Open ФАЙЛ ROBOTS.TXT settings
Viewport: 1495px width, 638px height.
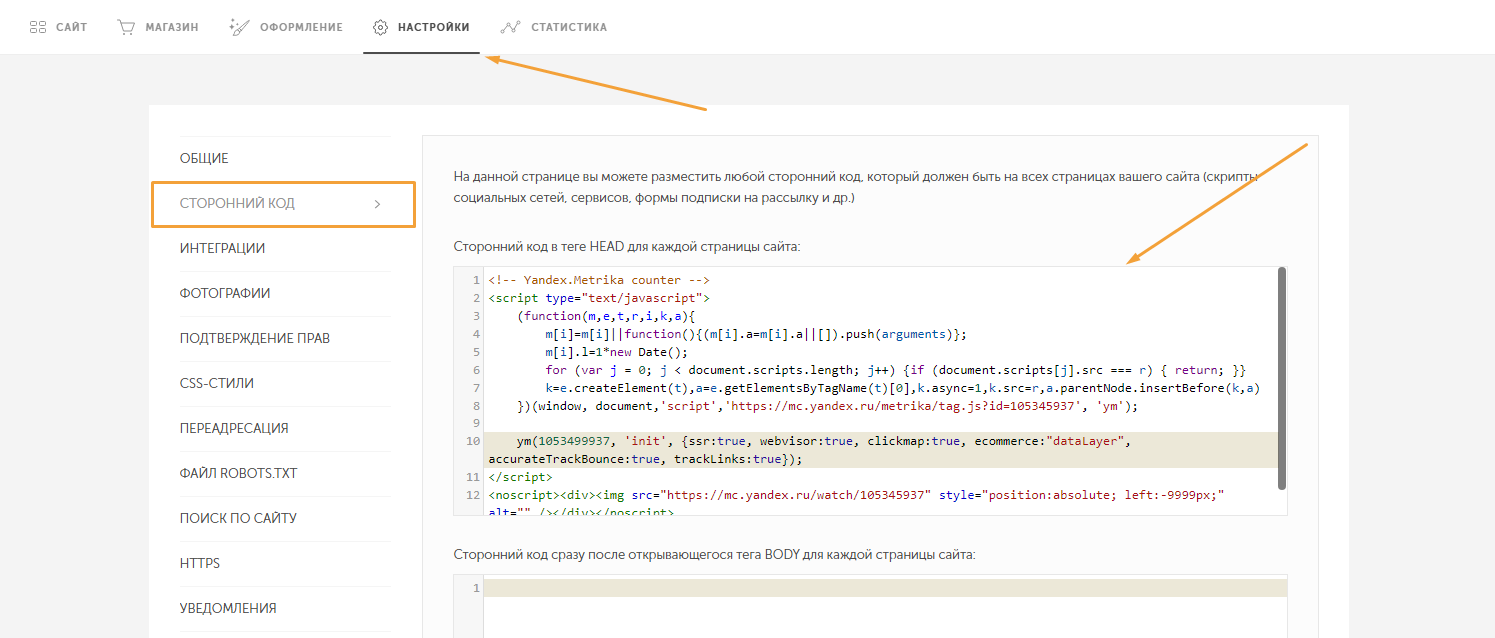click(x=238, y=474)
